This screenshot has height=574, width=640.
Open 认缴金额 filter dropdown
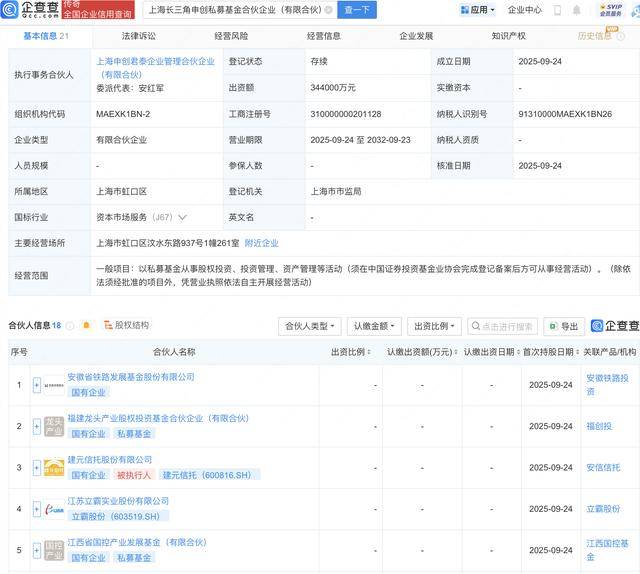pyautogui.click(x=374, y=326)
